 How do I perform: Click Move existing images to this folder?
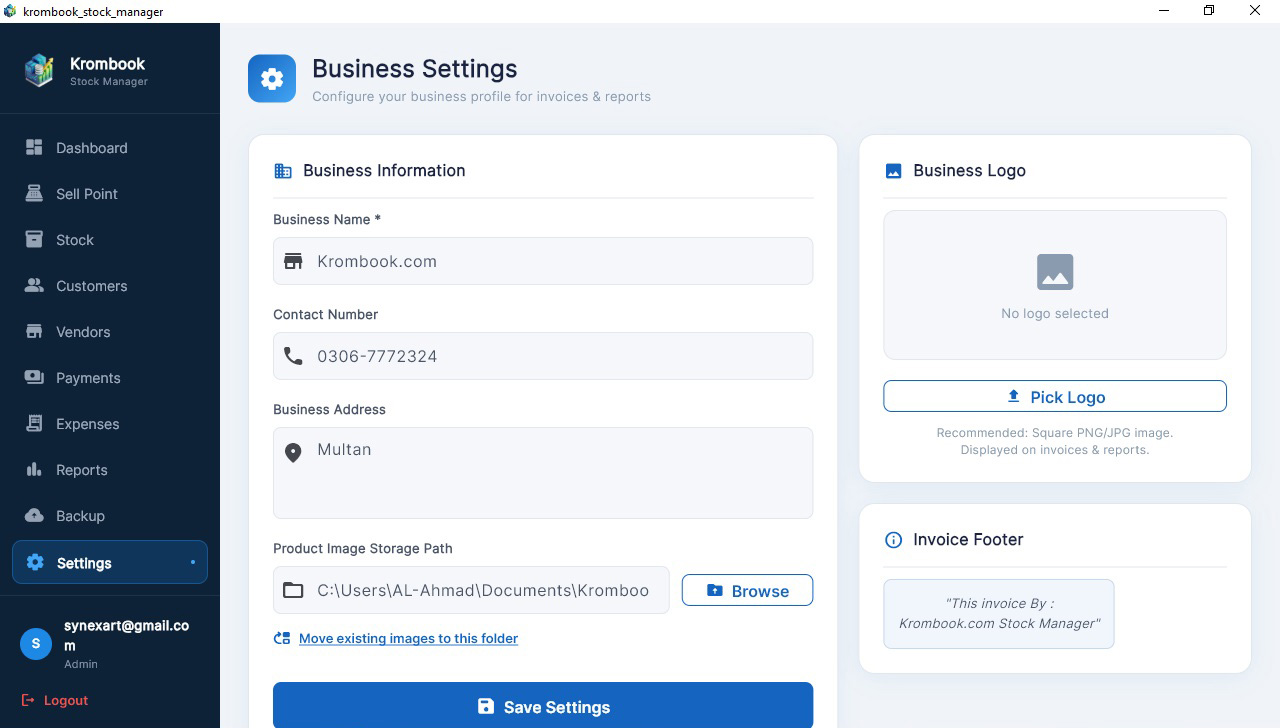click(408, 638)
